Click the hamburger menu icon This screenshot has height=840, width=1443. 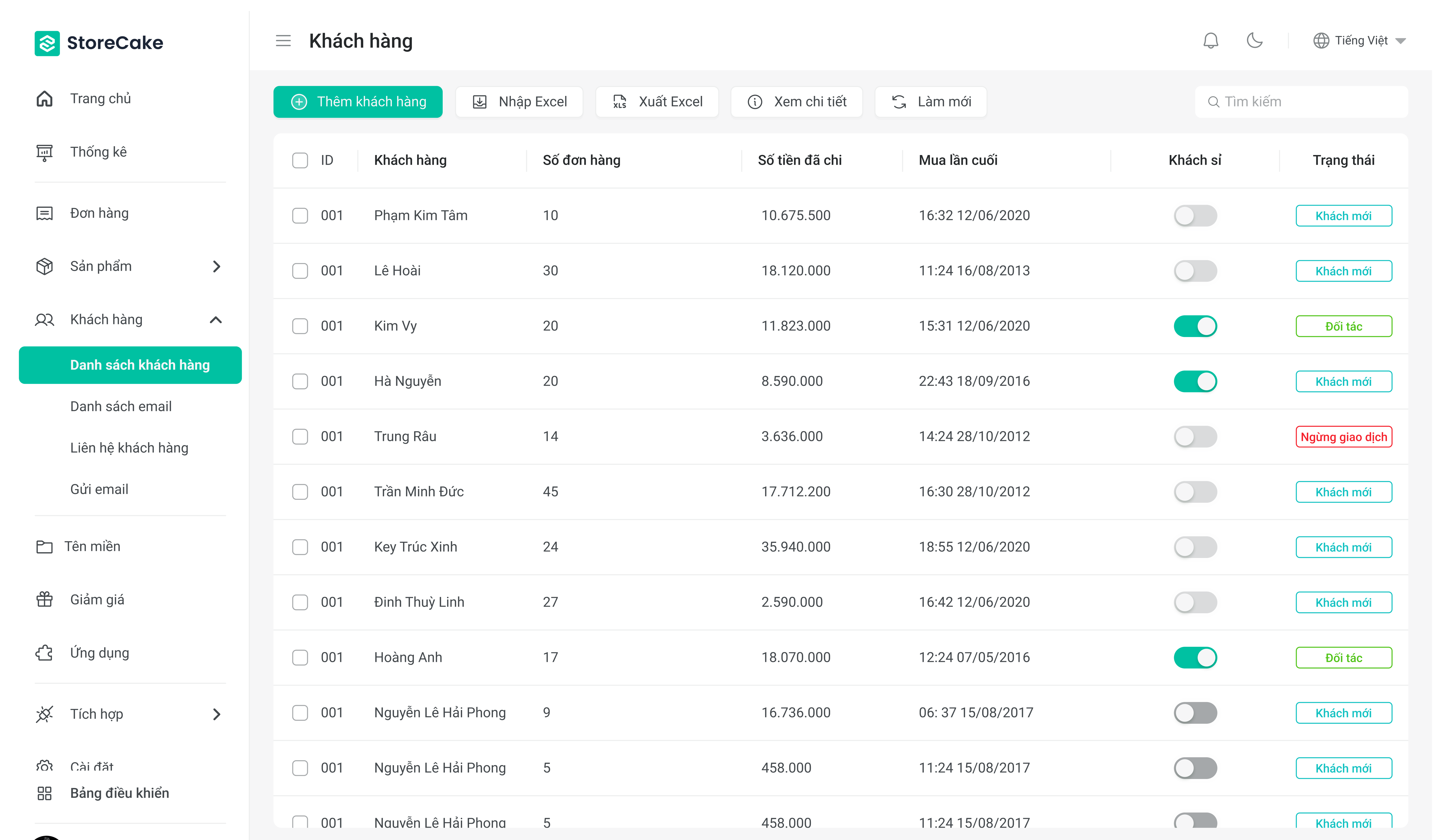pyautogui.click(x=283, y=41)
